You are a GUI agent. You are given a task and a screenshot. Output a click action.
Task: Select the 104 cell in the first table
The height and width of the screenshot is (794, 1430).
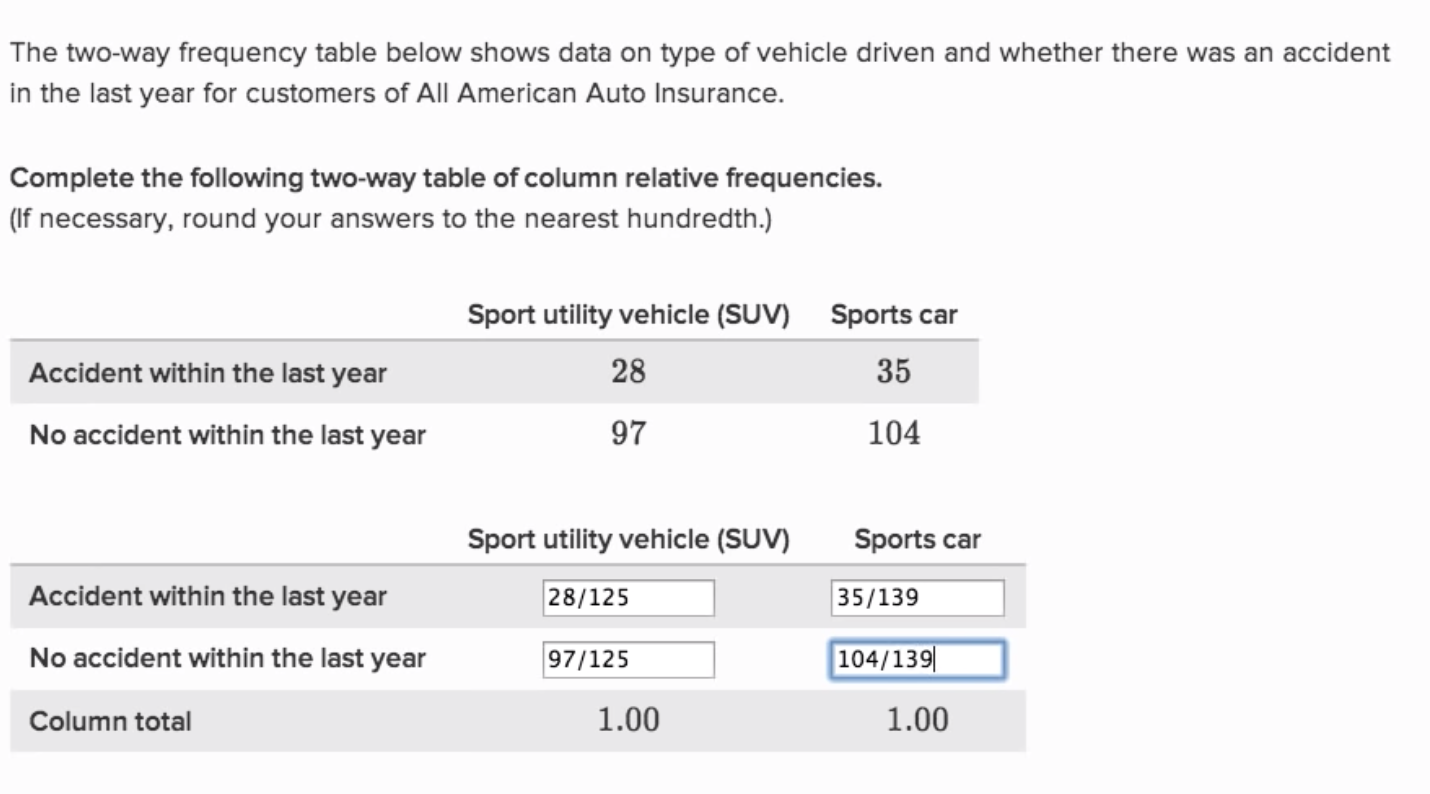[x=894, y=434]
